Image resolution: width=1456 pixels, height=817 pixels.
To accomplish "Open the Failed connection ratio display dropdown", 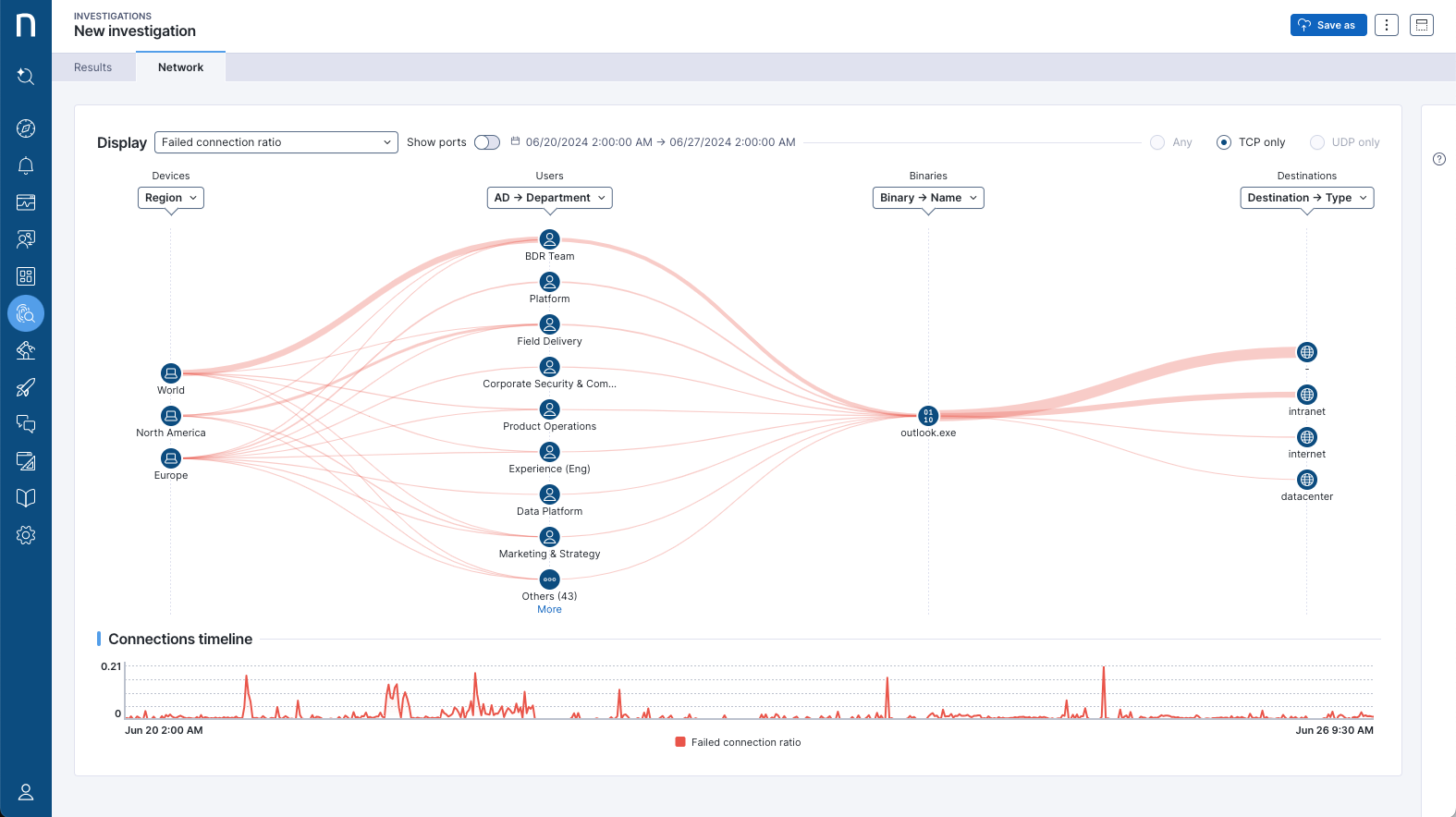I will tap(275, 142).
